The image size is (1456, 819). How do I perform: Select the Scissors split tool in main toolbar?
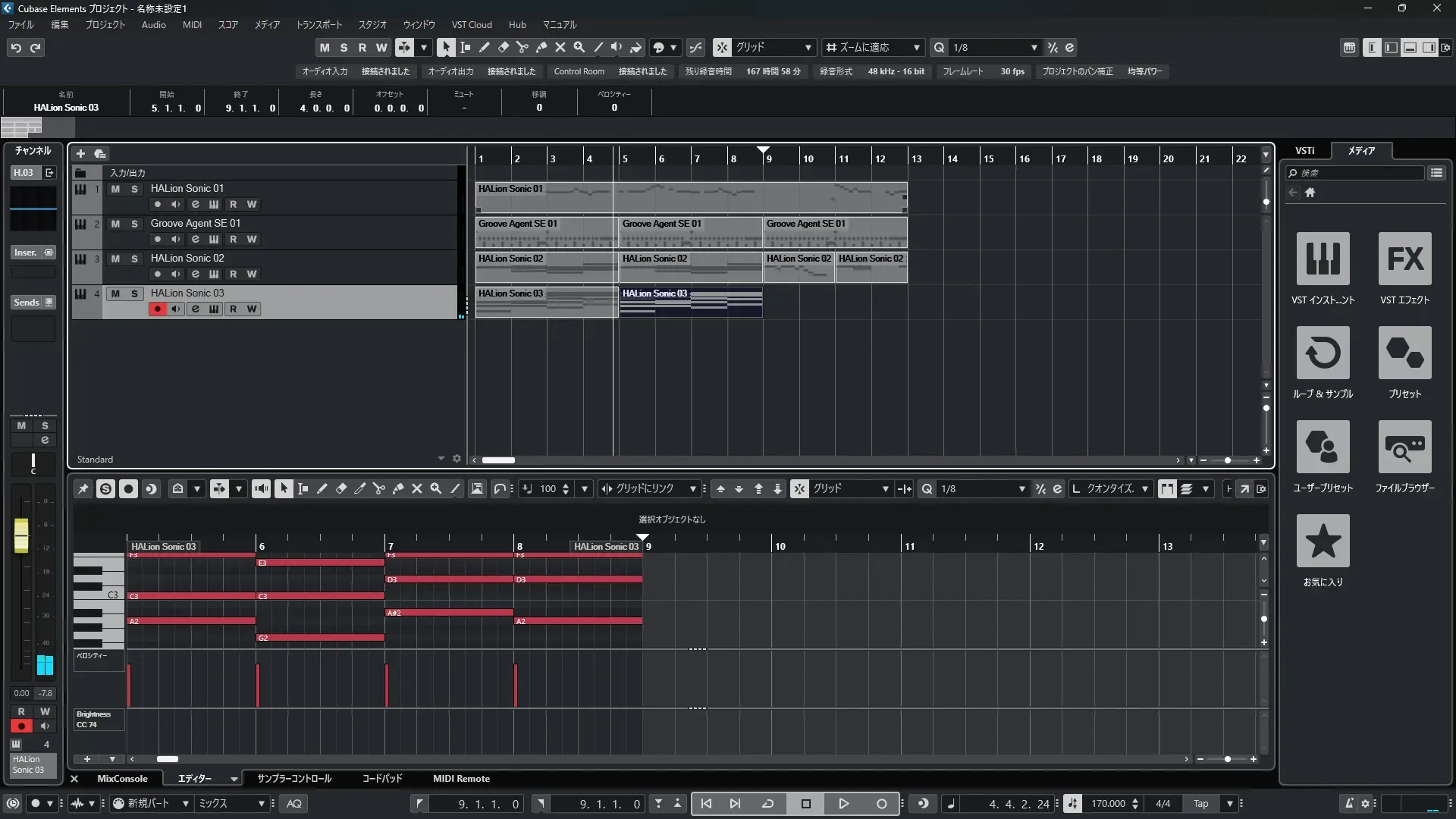(x=522, y=47)
